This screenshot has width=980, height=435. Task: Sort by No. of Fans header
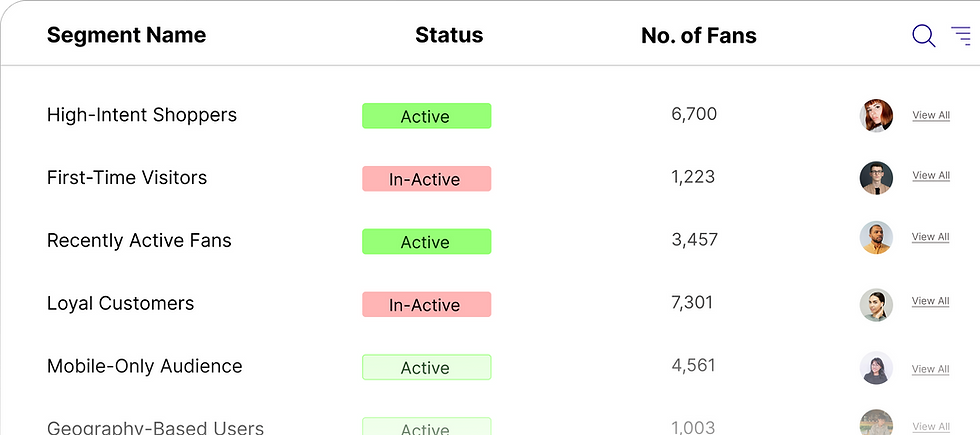point(698,37)
